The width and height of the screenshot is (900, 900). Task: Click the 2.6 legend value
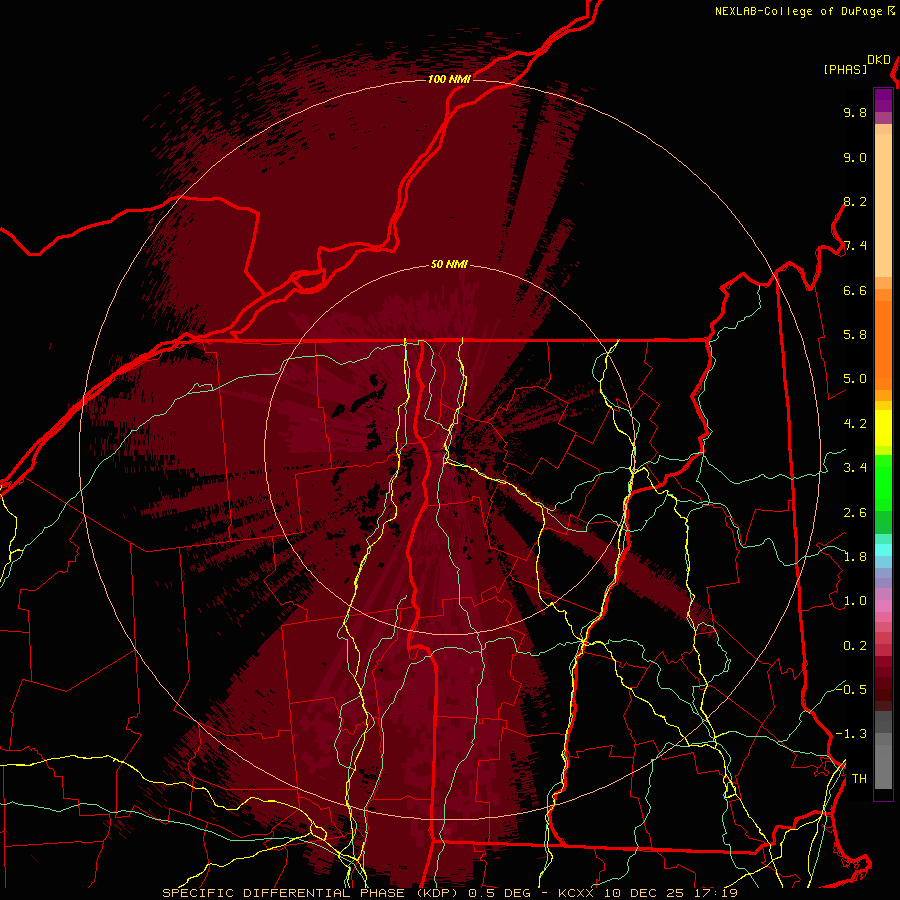click(855, 513)
